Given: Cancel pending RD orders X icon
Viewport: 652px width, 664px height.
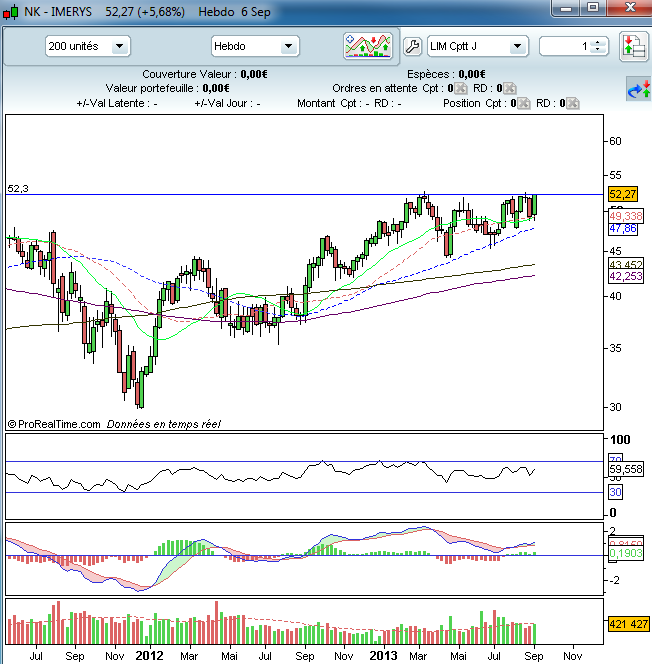Looking at the screenshot, I should pyautogui.click(x=510, y=88).
